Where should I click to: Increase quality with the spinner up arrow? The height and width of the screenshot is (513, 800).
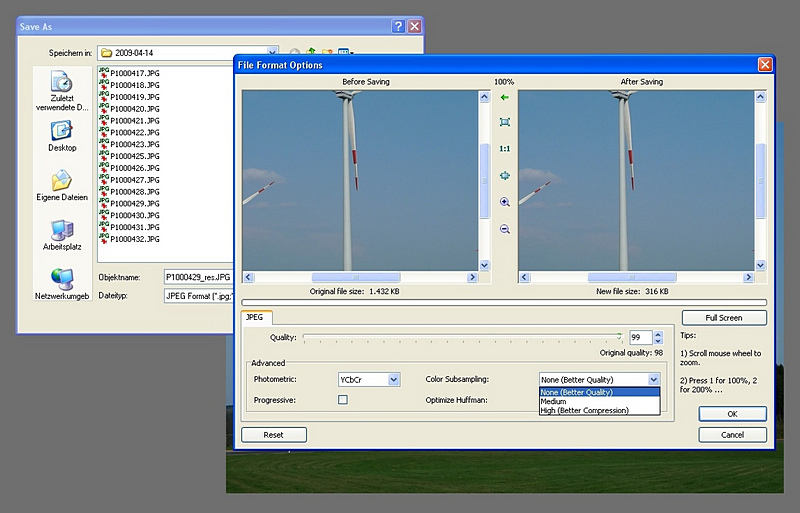(658, 334)
